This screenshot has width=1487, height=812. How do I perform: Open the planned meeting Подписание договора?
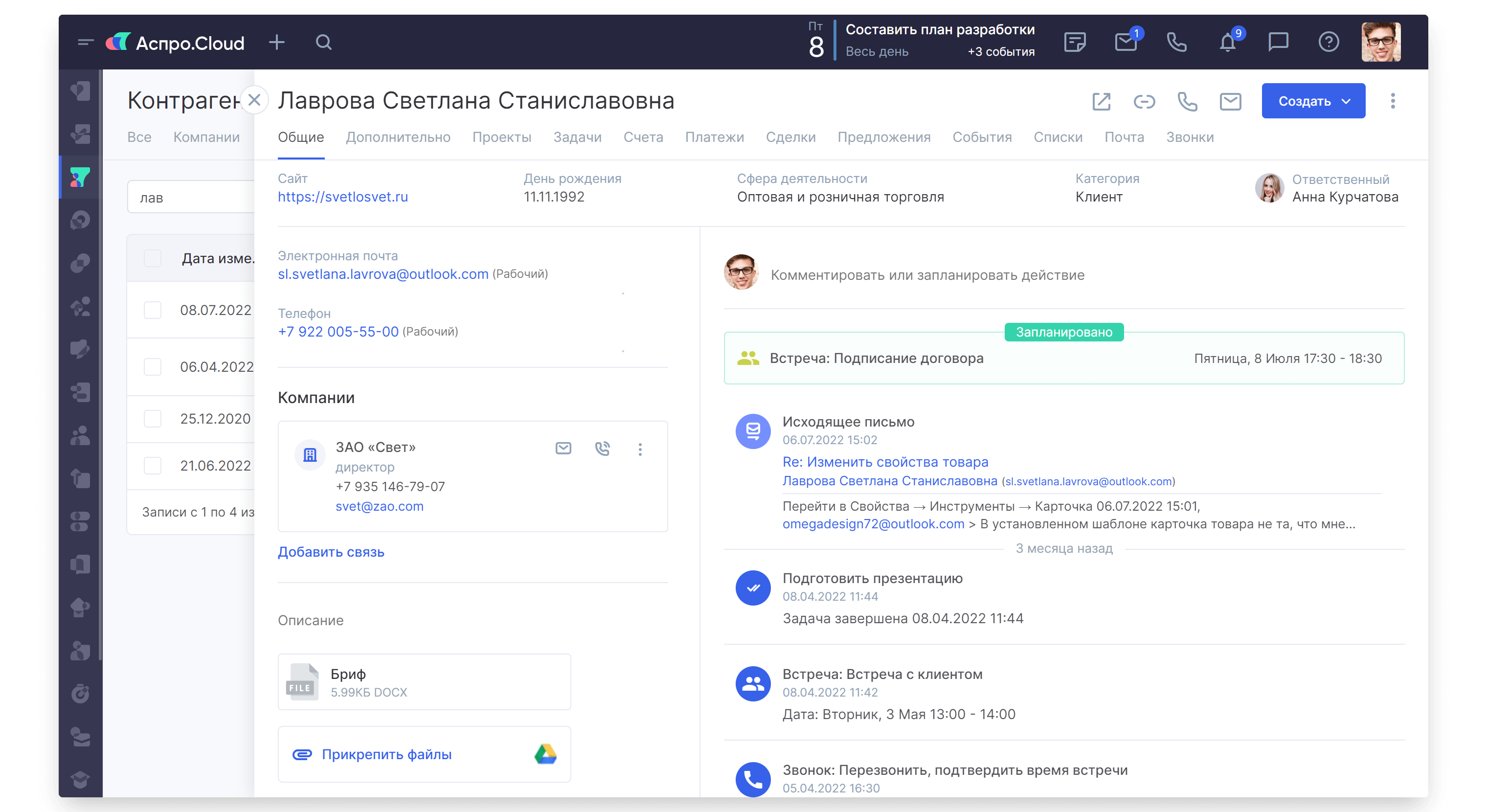[x=1063, y=359]
